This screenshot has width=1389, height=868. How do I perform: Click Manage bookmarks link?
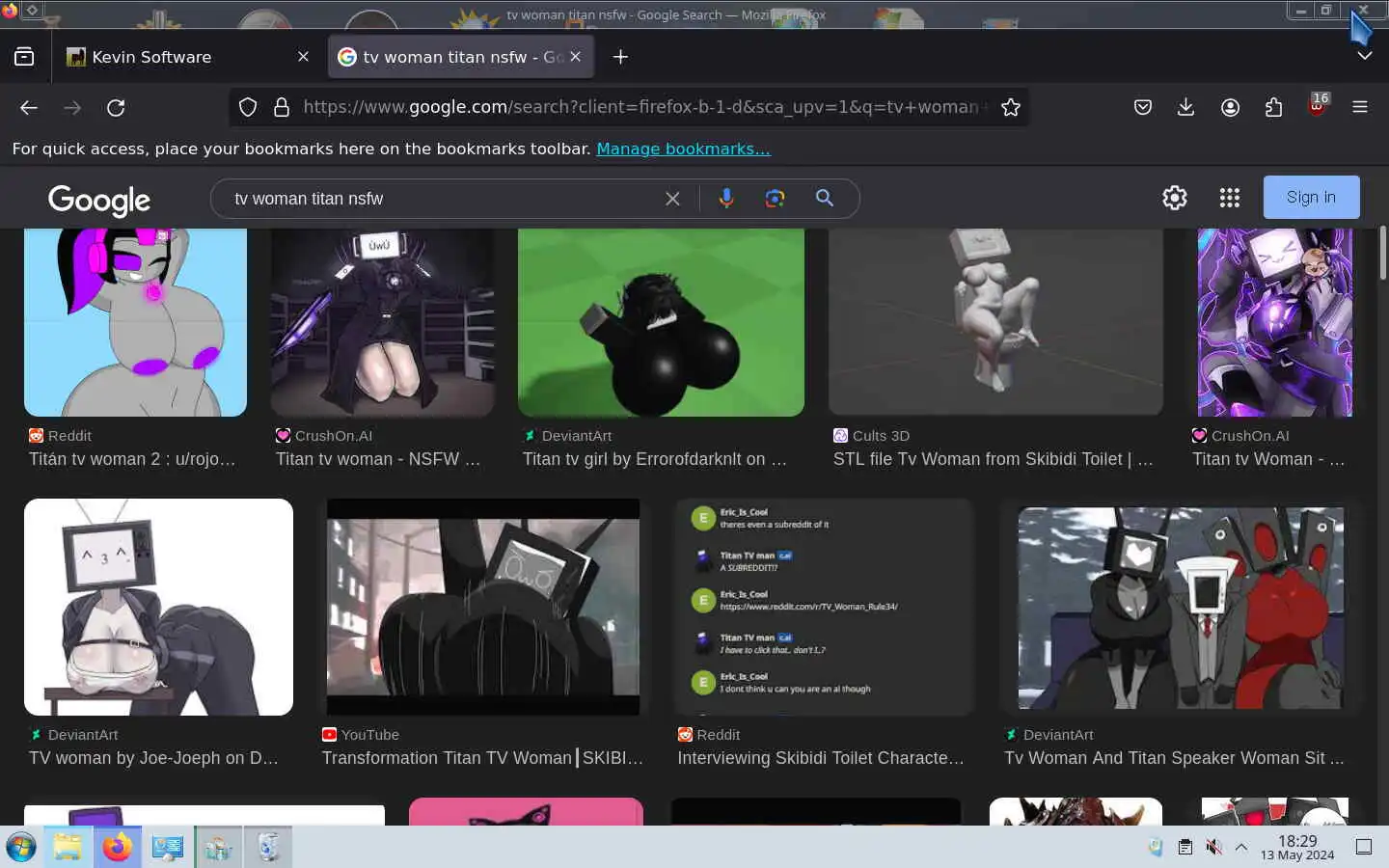[683, 149]
